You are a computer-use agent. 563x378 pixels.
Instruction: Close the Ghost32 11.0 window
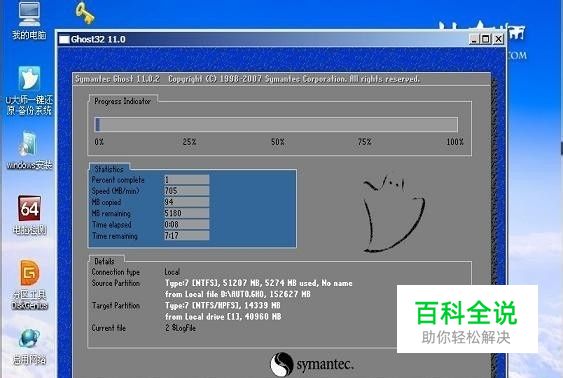pyautogui.click(x=498, y=39)
